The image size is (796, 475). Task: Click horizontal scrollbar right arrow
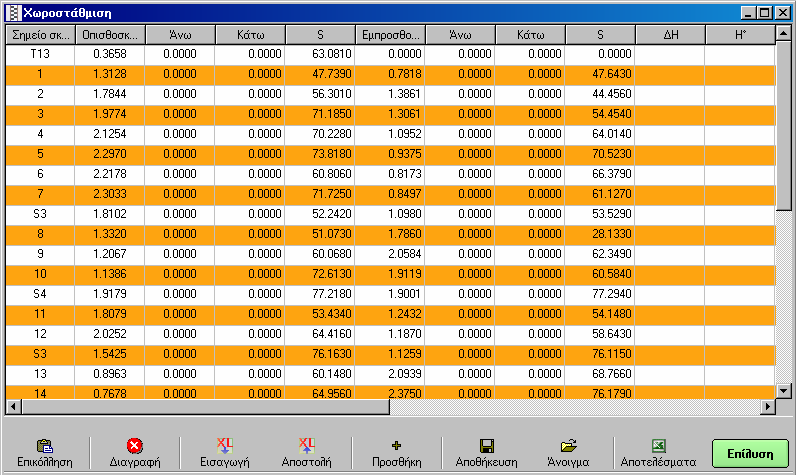[x=768, y=406]
